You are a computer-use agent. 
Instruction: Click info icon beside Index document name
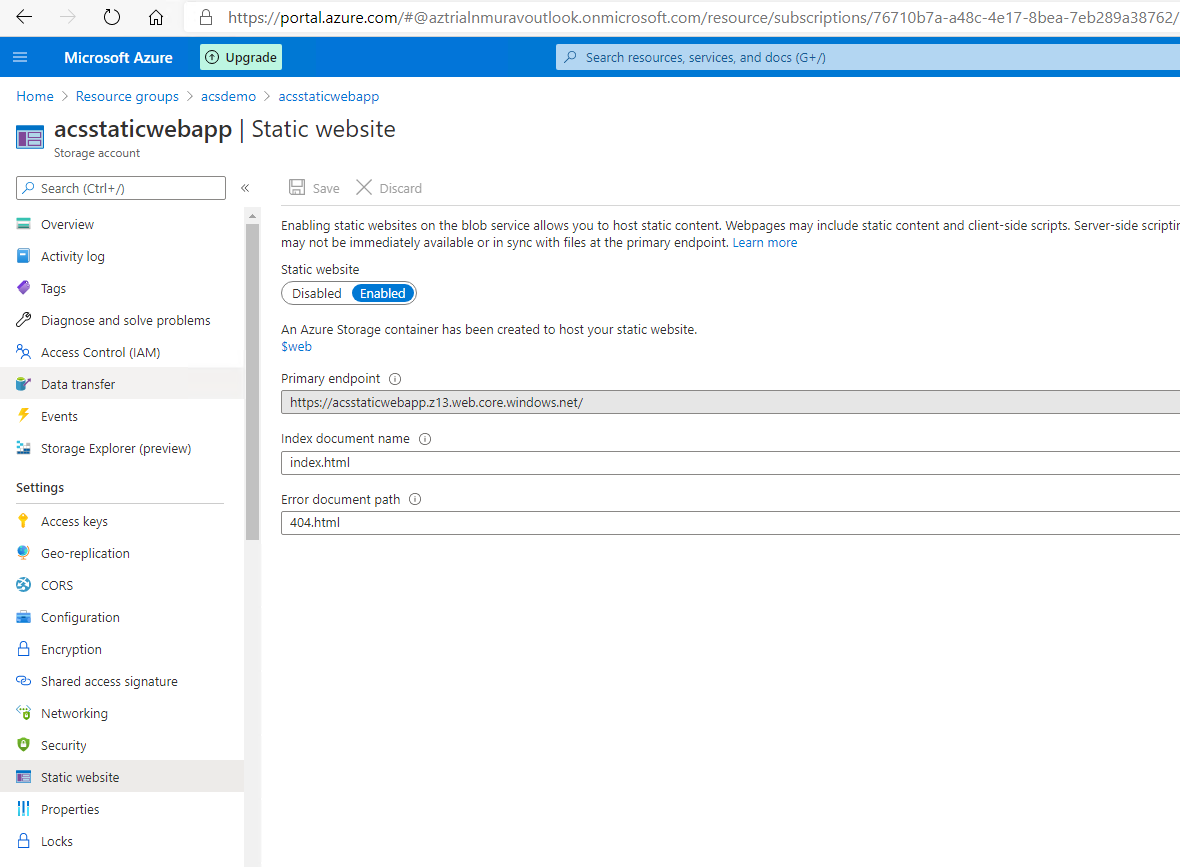(x=425, y=439)
